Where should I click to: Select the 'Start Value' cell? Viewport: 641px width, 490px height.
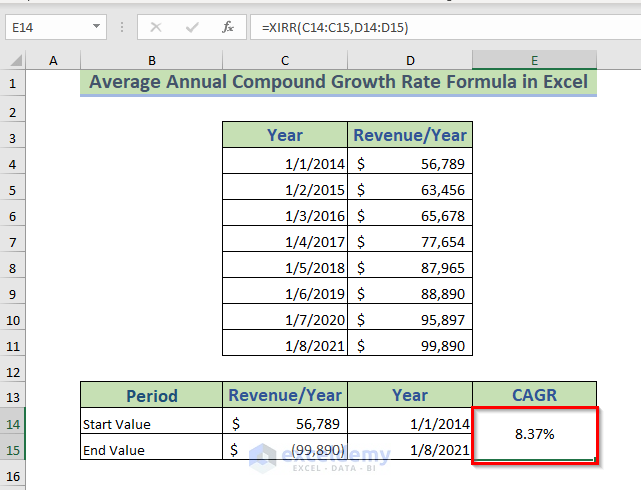coord(152,421)
